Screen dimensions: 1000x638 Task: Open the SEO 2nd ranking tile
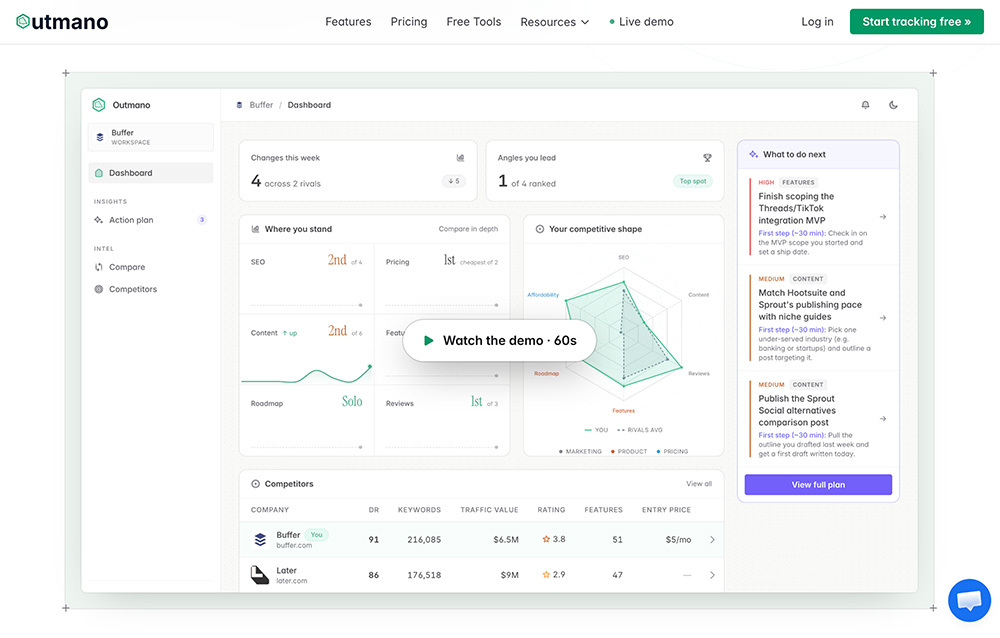click(307, 279)
